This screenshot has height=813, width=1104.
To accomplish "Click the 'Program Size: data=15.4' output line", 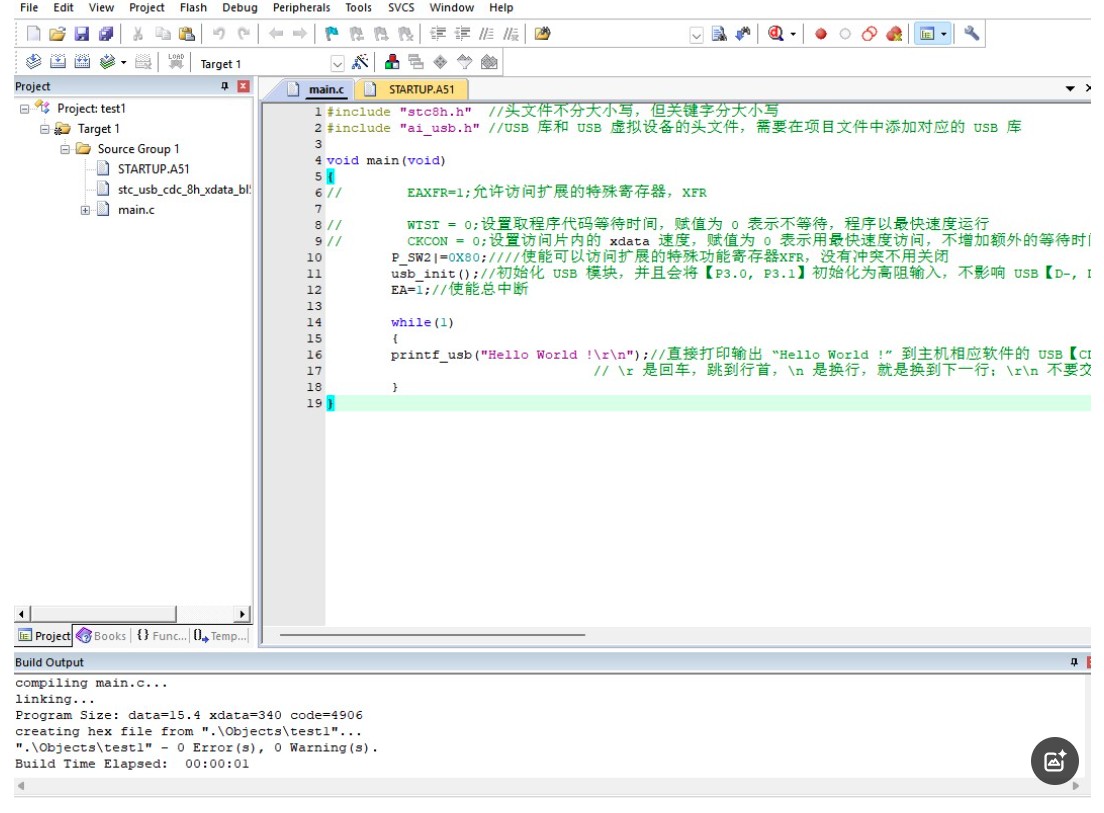I will coord(189,715).
